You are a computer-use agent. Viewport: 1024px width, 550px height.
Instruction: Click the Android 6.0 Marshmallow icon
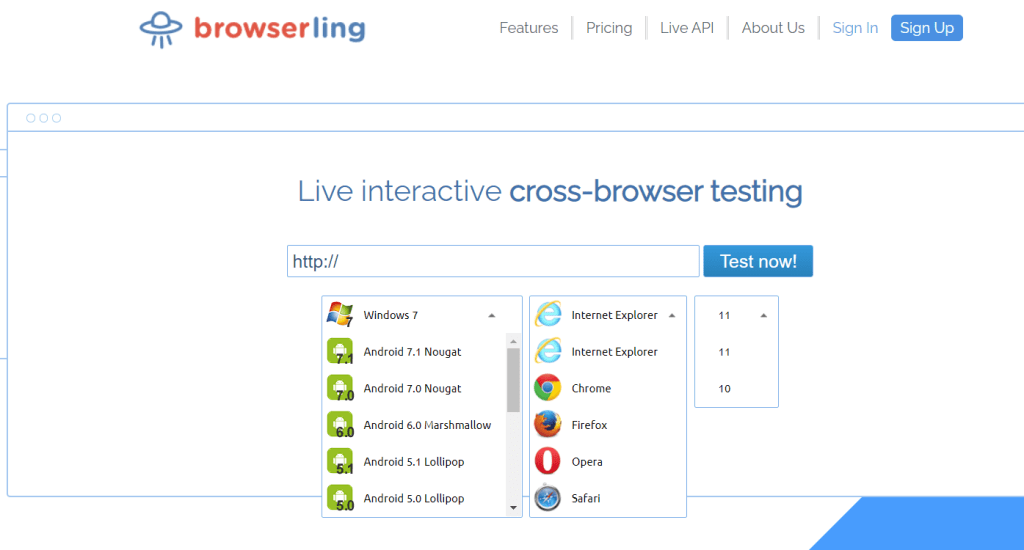pyautogui.click(x=341, y=425)
